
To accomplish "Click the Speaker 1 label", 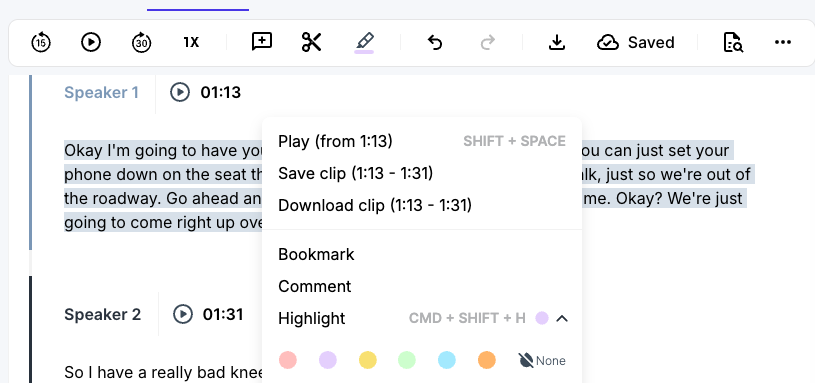I will [101, 93].
